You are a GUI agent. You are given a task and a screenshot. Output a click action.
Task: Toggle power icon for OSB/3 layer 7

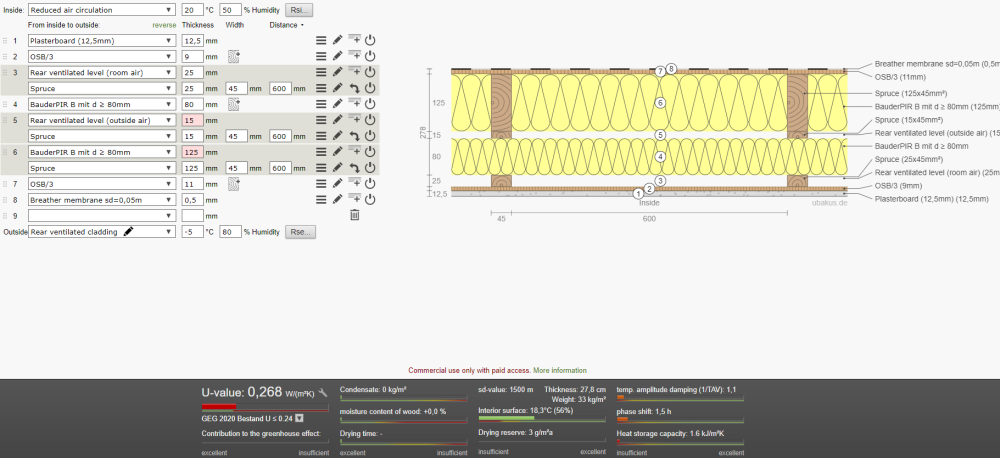pyautogui.click(x=370, y=184)
